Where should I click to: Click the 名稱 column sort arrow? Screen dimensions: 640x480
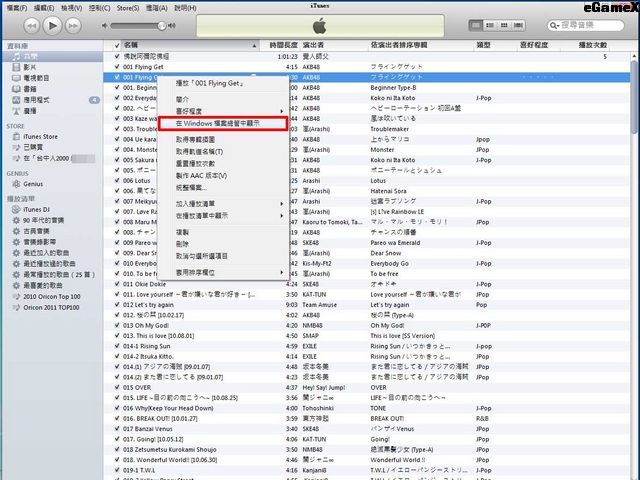tap(254, 46)
